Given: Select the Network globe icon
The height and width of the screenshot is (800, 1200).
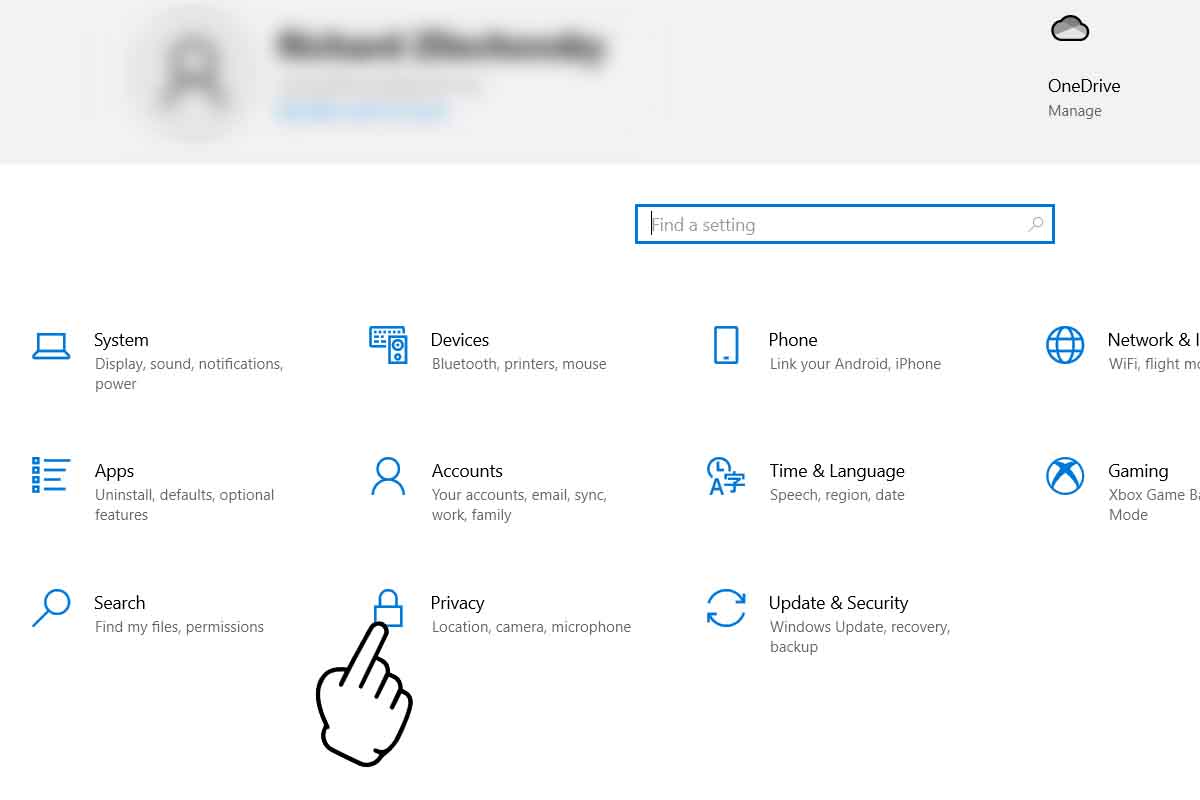Looking at the screenshot, I should (1065, 345).
